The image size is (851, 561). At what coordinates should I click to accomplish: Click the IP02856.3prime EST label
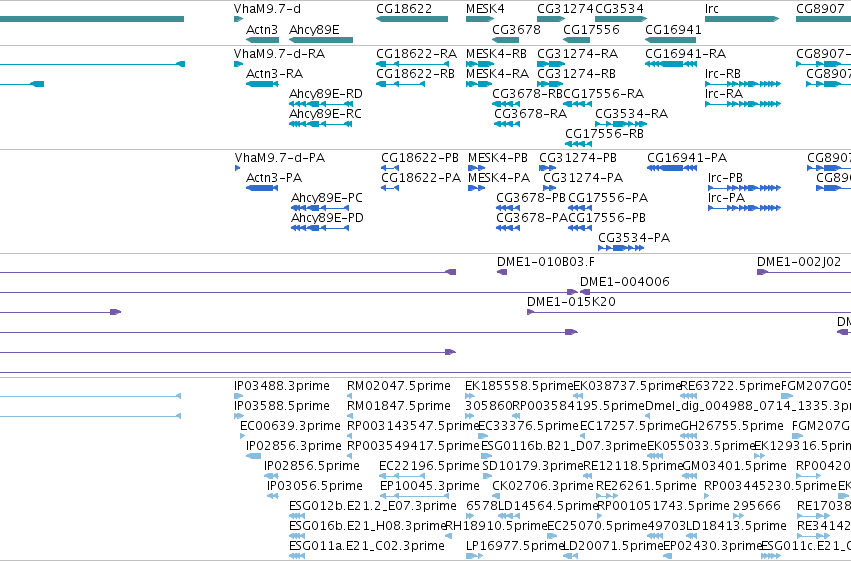(294, 446)
